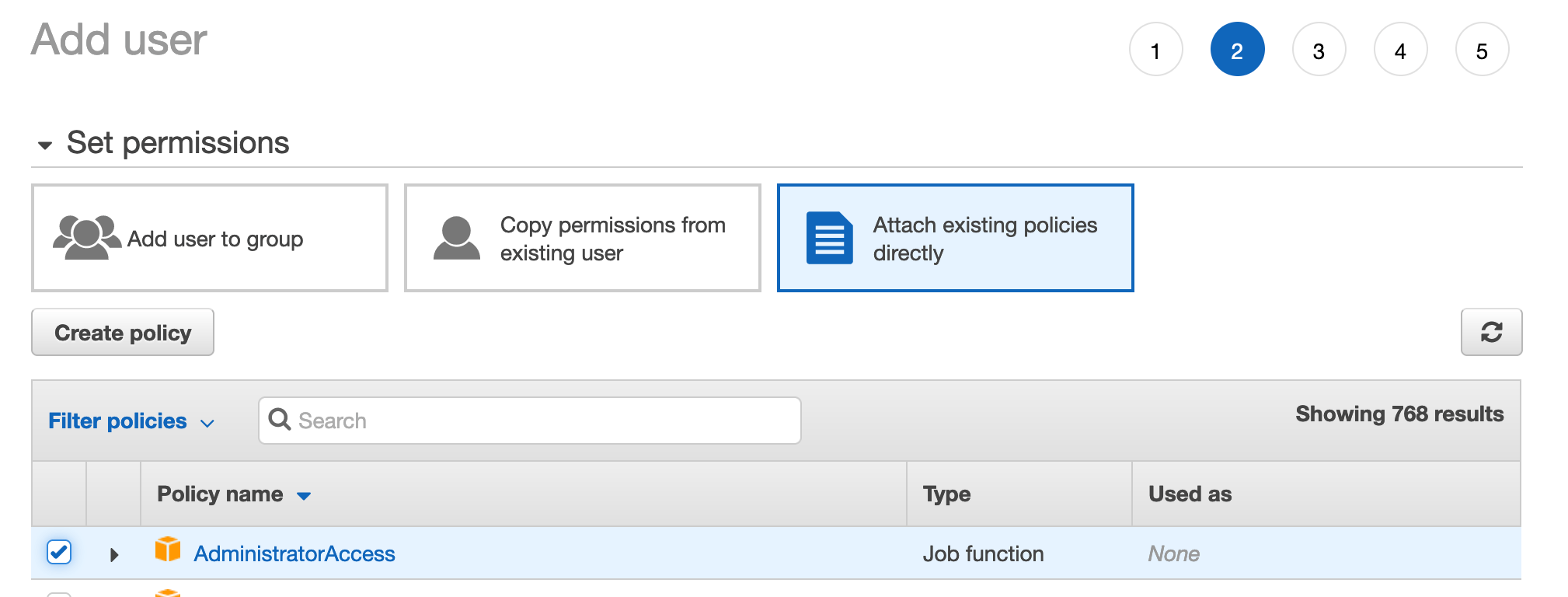The image size is (1568, 597).
Task: Click the magnifying glass search icon
Action: click(x=279, y=420)
